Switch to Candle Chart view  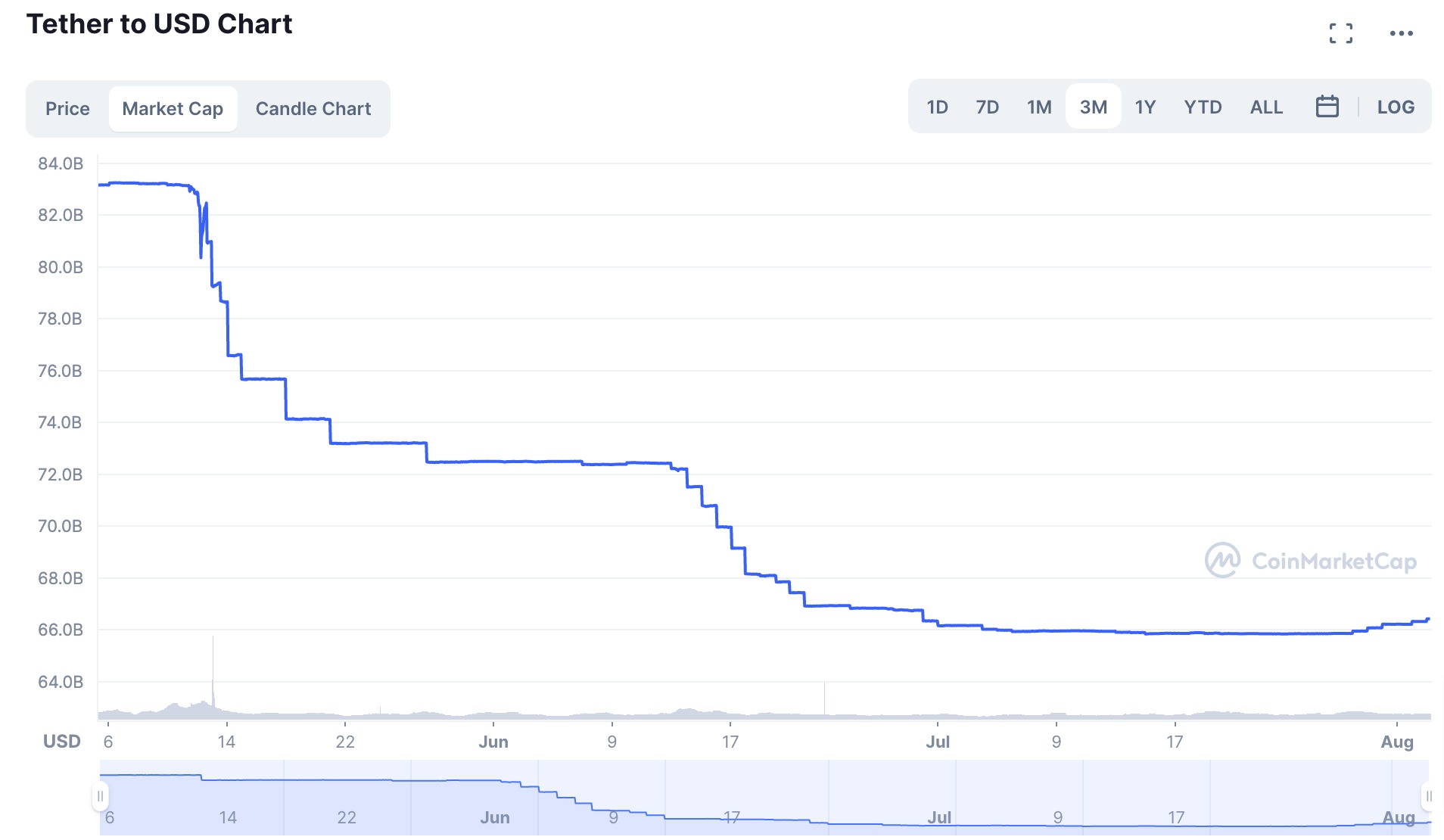[313, 109]
